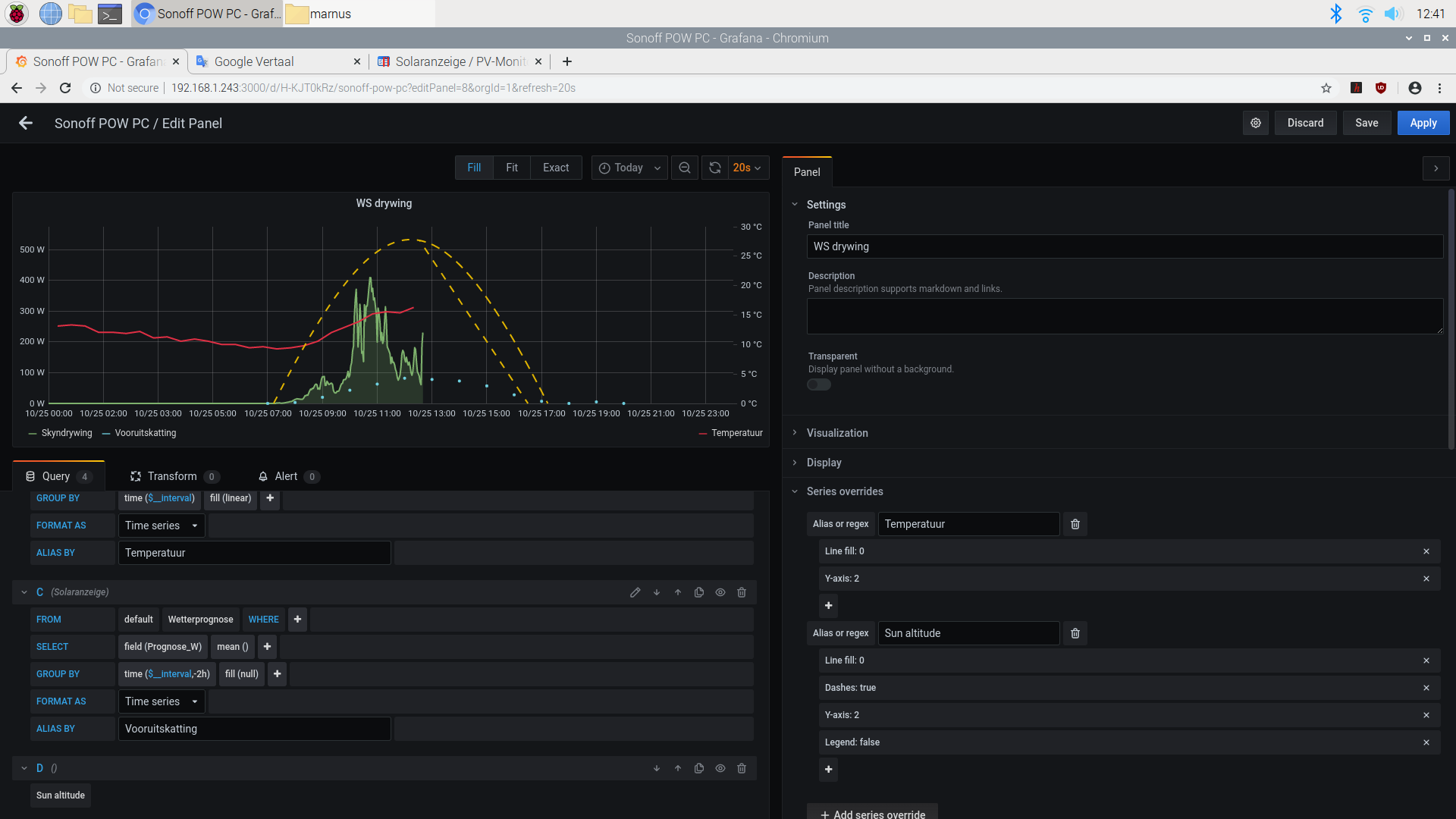Edit query C name with pencil icon
Screen dimensions: 1456x819
click(635, 592)
